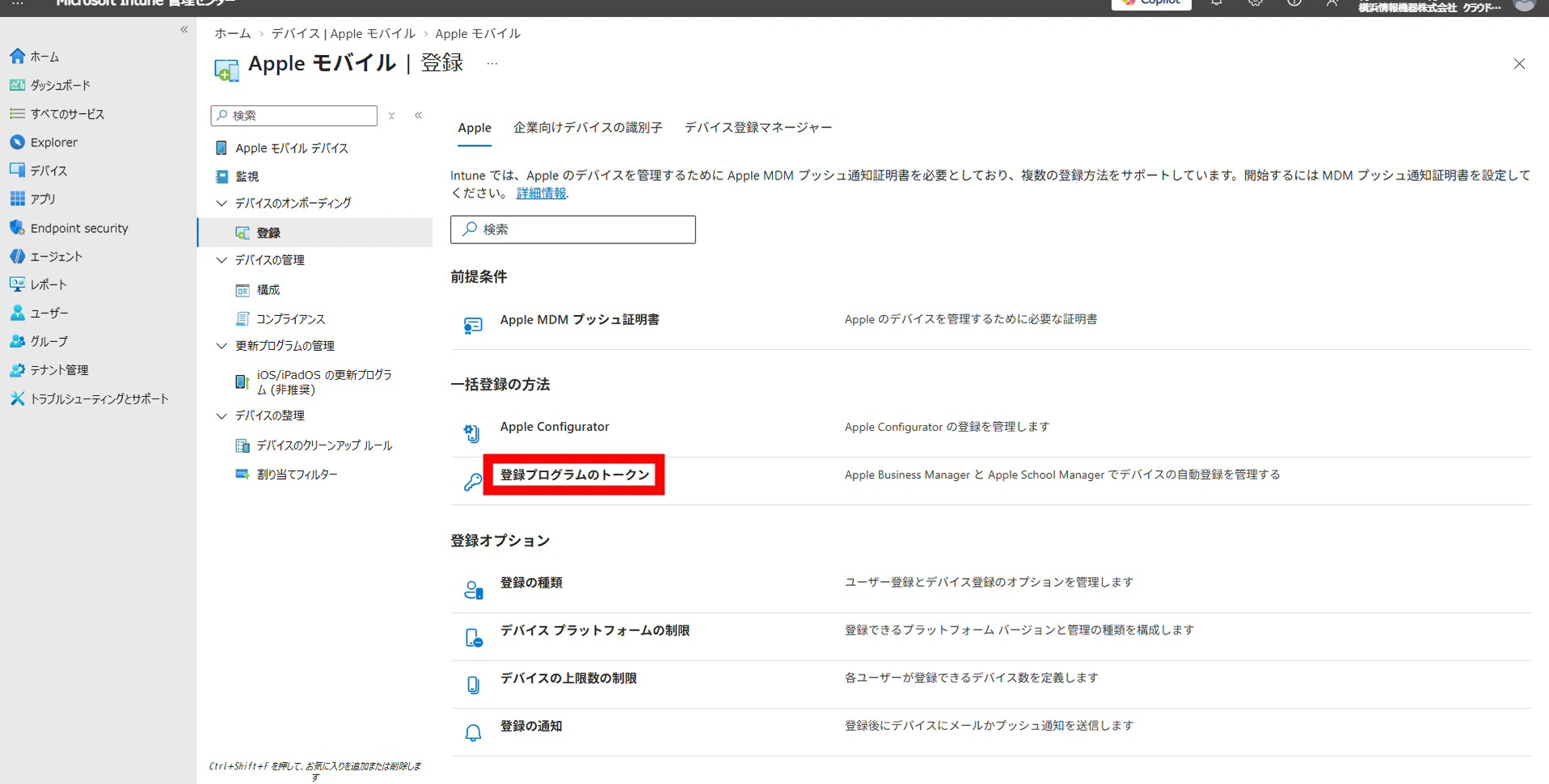Open 登録プログラムのトークン
1549x784 pixels.
575,474
